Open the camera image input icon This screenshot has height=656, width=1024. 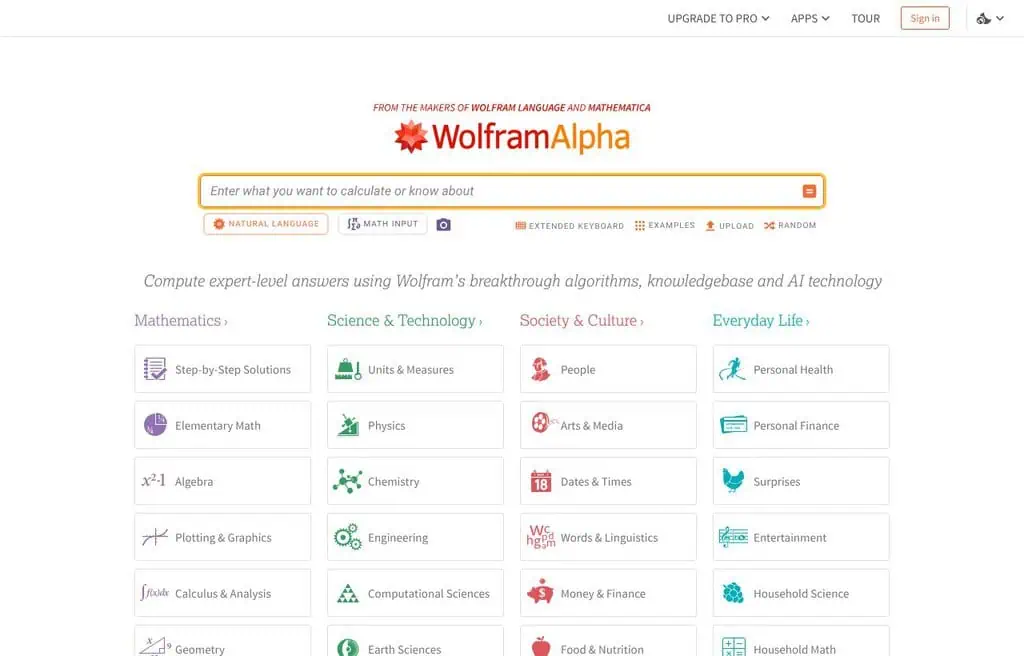443,225
